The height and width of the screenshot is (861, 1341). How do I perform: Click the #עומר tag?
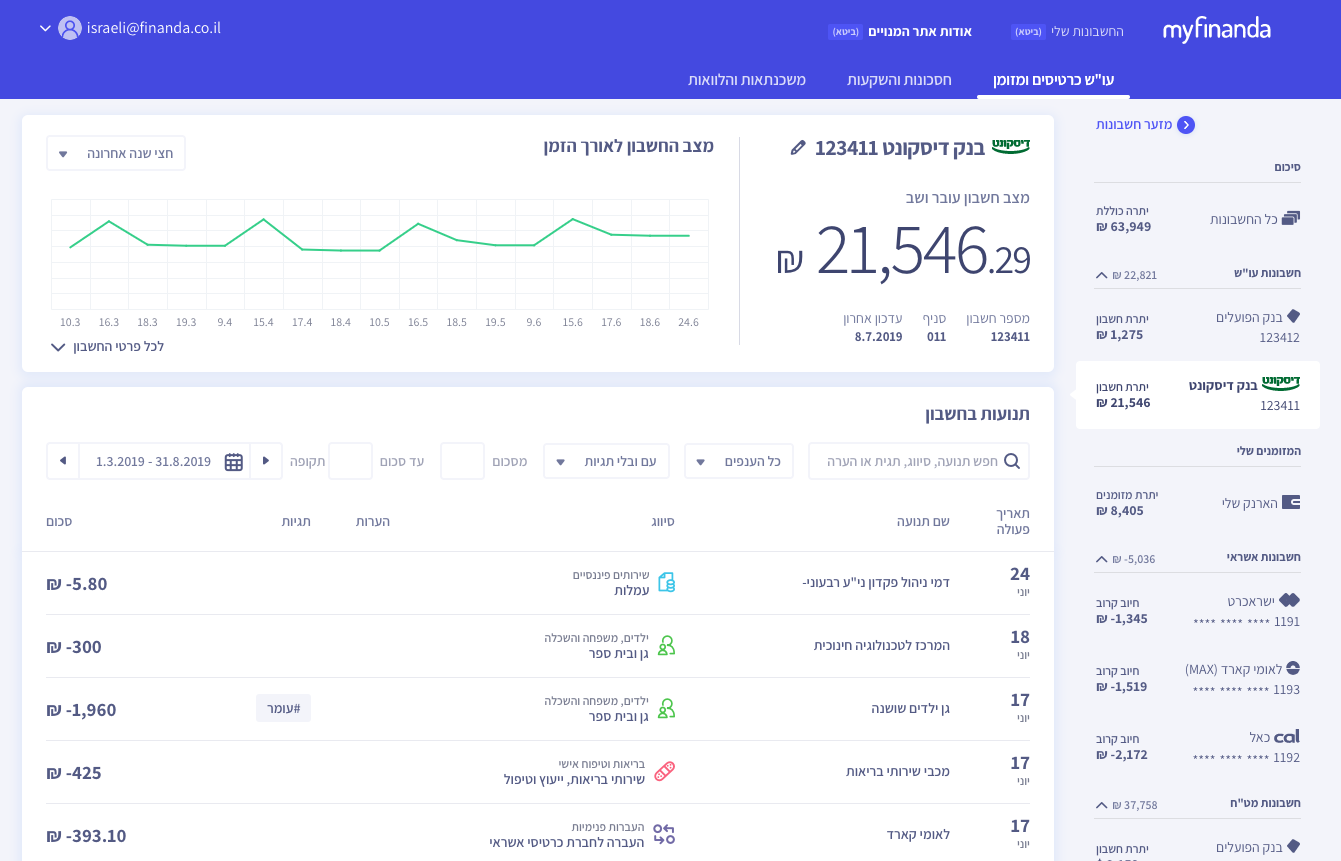(x=284, y=708)
